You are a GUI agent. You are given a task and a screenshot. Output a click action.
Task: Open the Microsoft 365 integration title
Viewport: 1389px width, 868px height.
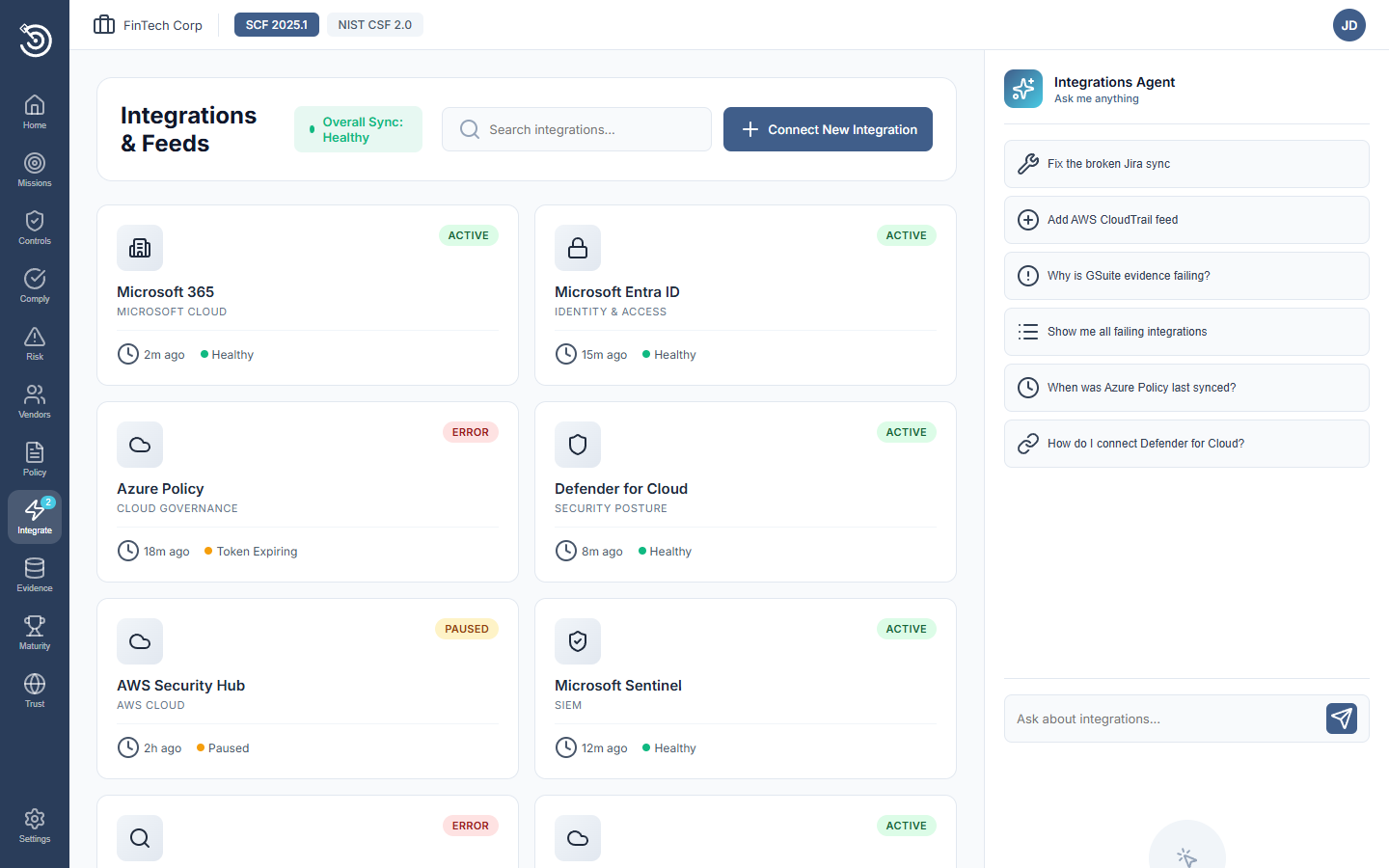tap(165, 292)
